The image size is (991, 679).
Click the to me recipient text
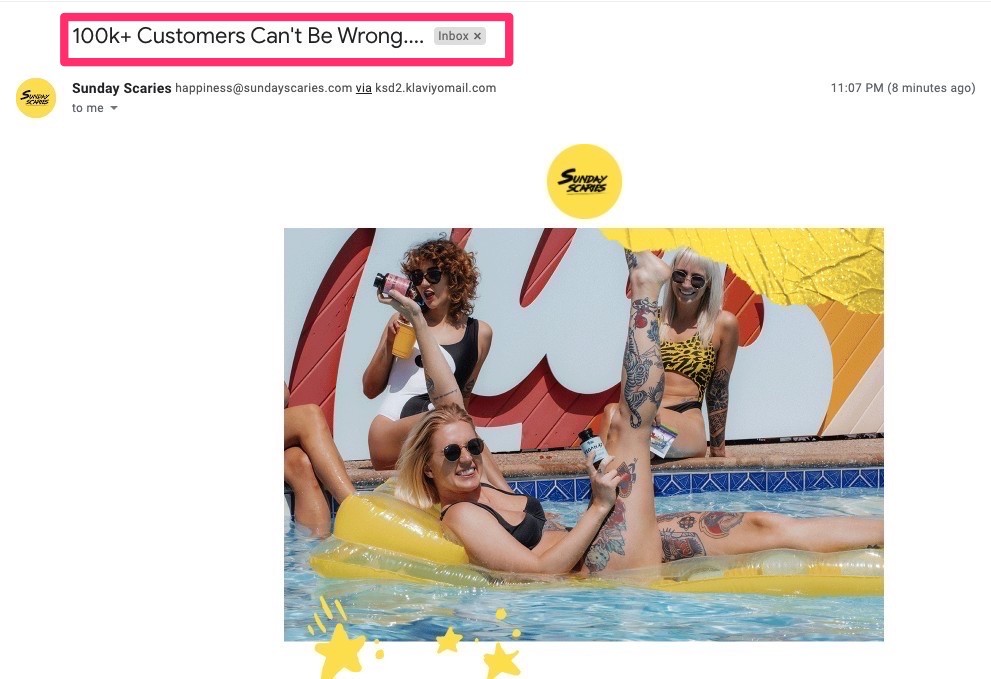[87, 108]
